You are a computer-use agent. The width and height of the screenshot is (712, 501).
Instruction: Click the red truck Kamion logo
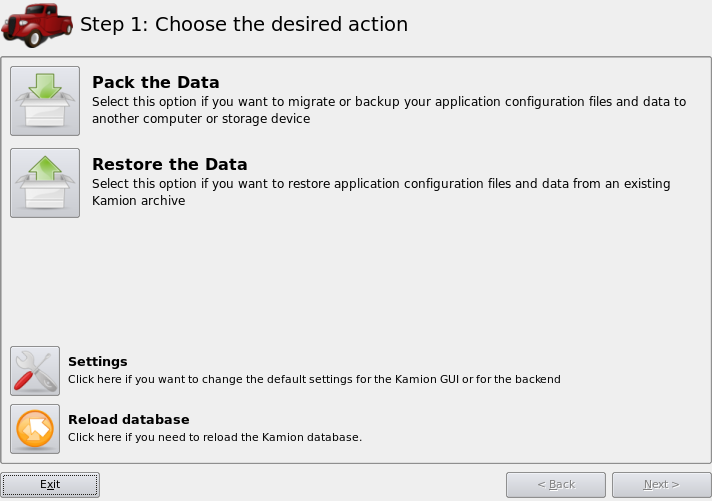point(37,25)
